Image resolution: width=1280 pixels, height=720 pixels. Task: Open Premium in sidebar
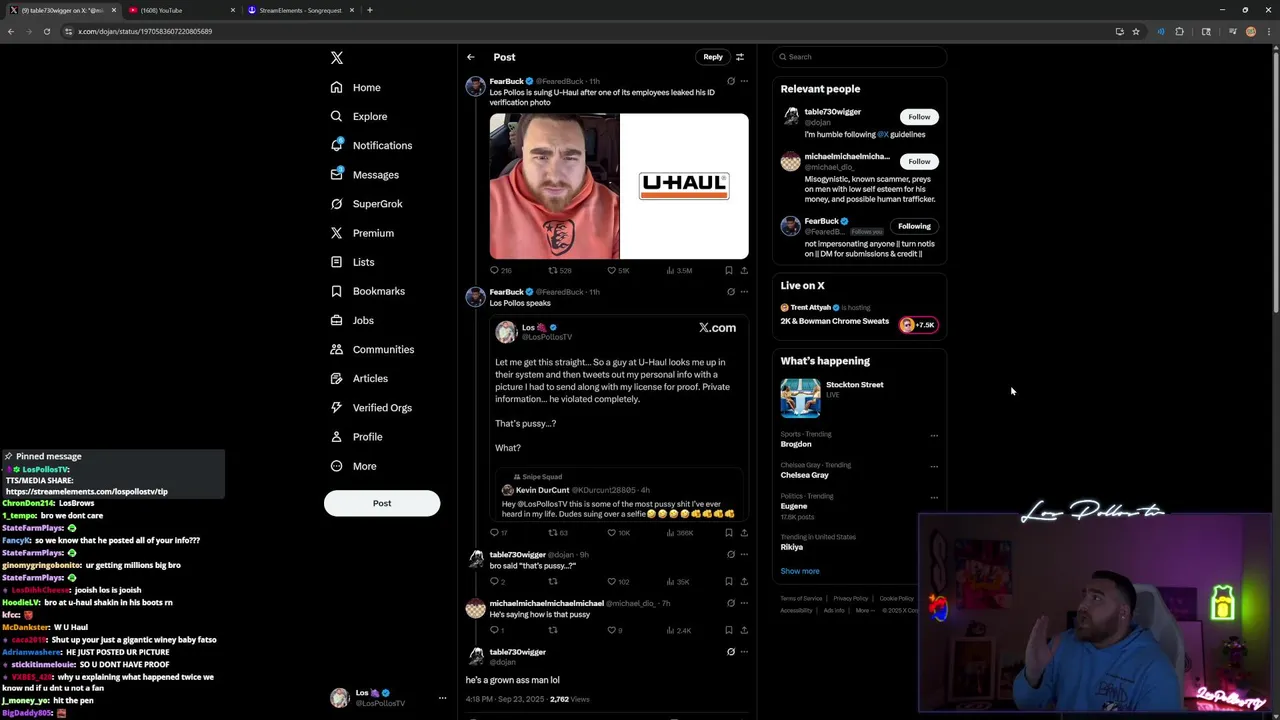coord(362,233)
